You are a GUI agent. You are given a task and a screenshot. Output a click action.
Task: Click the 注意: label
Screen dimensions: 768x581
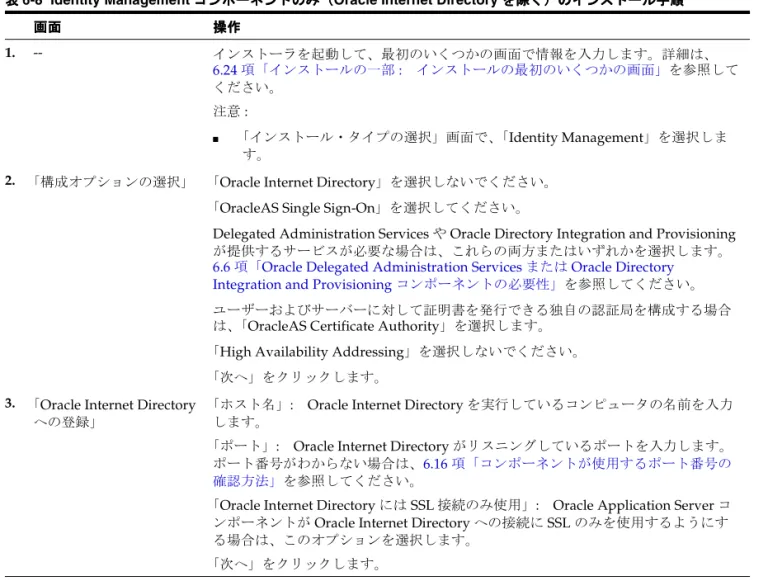tap(231, 112)
